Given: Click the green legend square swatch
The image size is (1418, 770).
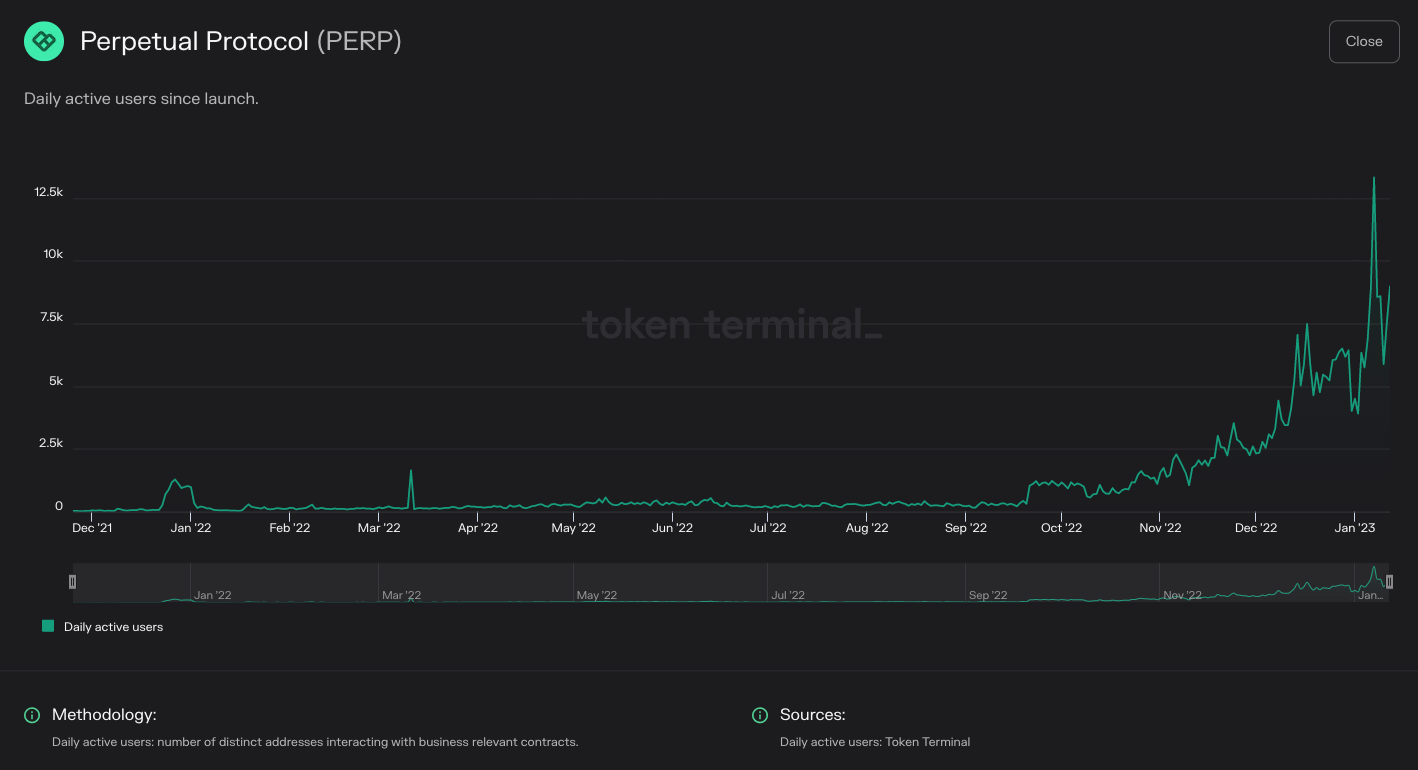Looking at the screenshot, I should [x=46, y=626].
